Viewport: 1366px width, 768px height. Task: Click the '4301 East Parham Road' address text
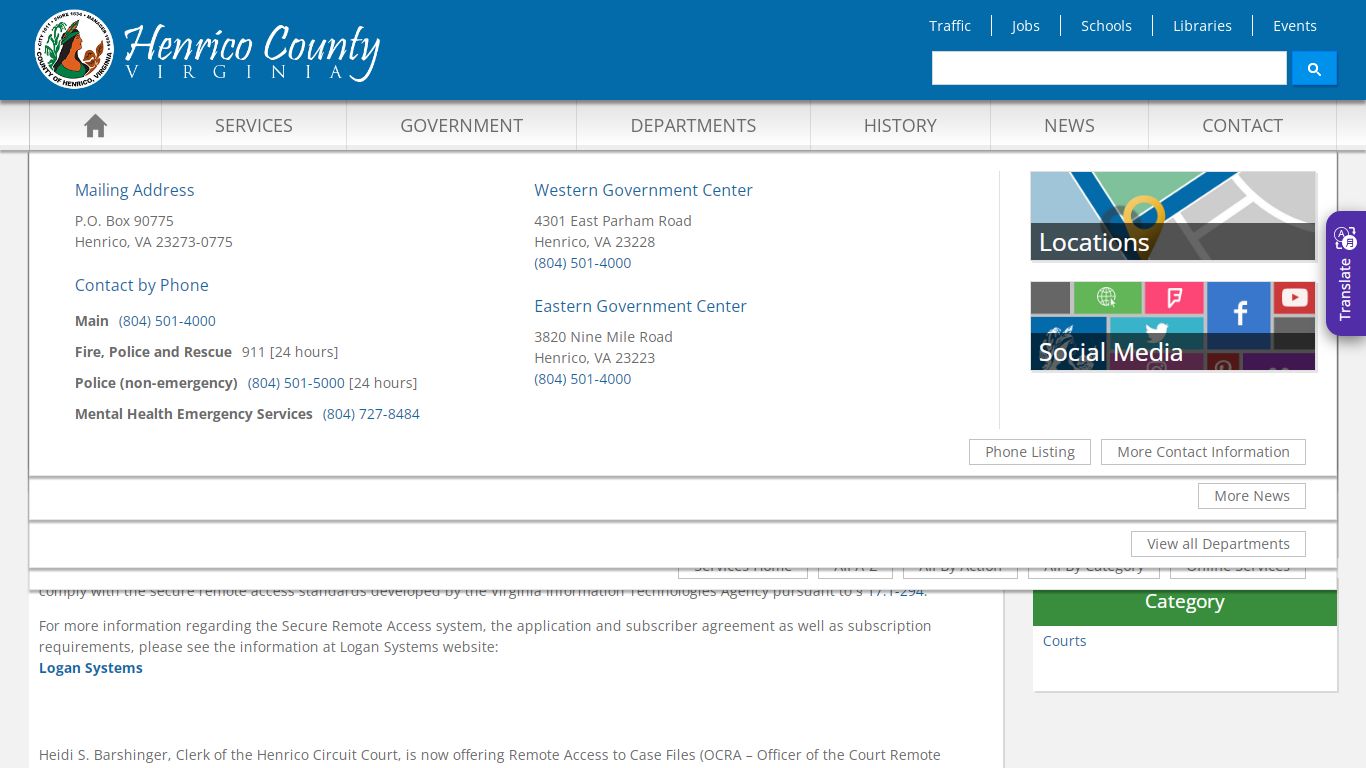pyautogui.click(x=613, y=221)
